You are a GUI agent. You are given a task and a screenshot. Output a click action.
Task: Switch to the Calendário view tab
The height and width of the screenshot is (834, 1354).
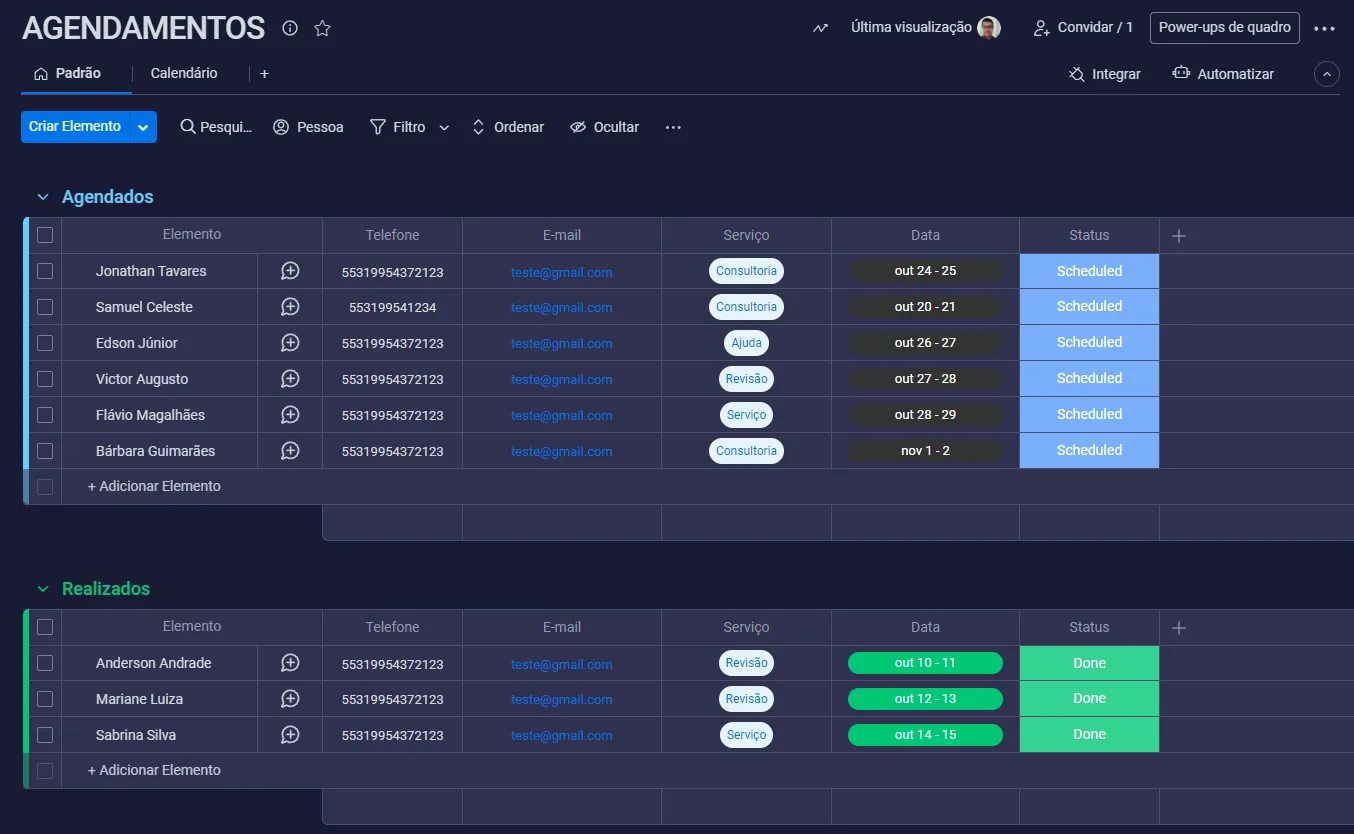point(184,74)
